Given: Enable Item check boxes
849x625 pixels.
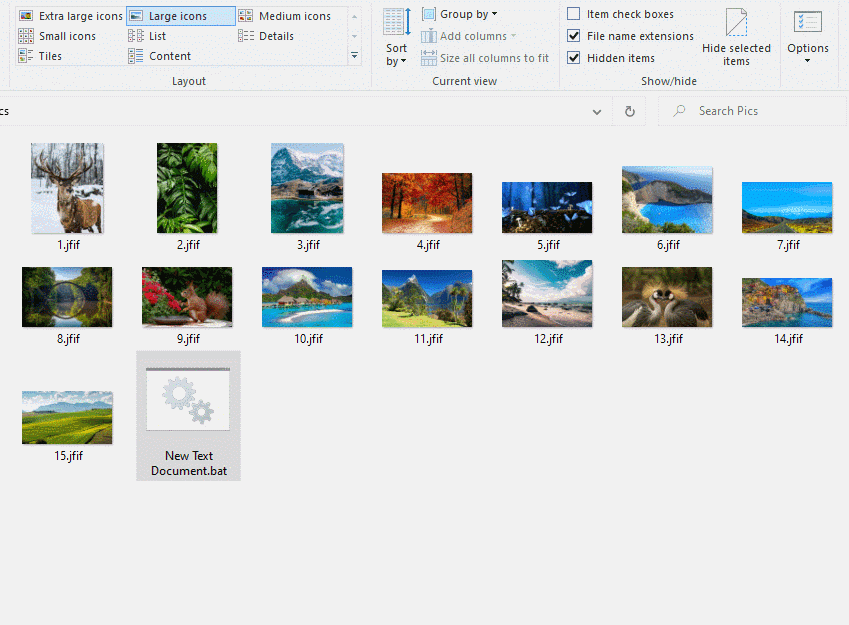Looking at the screenshot, I should click(574, 13).
